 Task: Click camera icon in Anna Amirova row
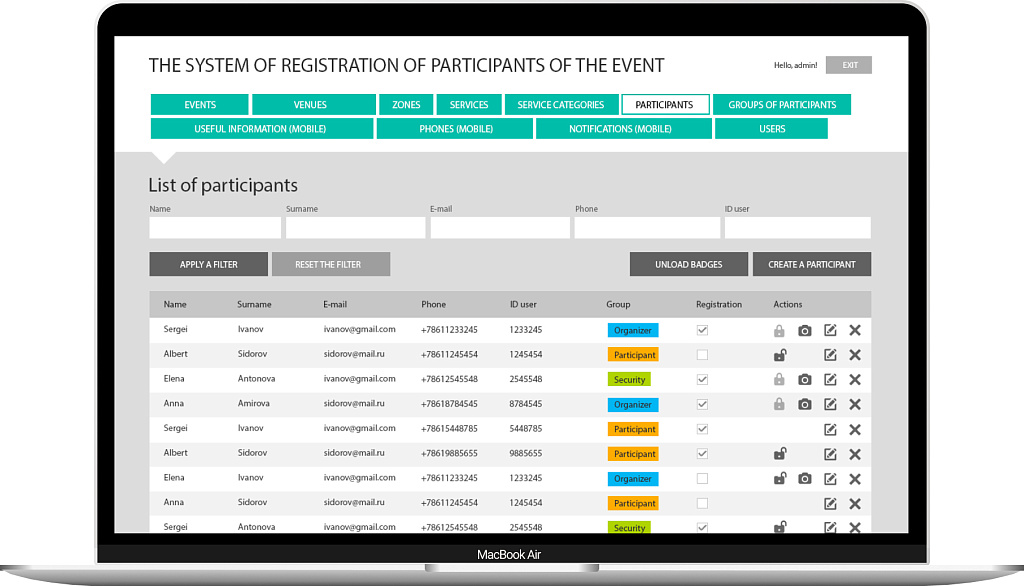pyautogui.click(x=805, y=404)
